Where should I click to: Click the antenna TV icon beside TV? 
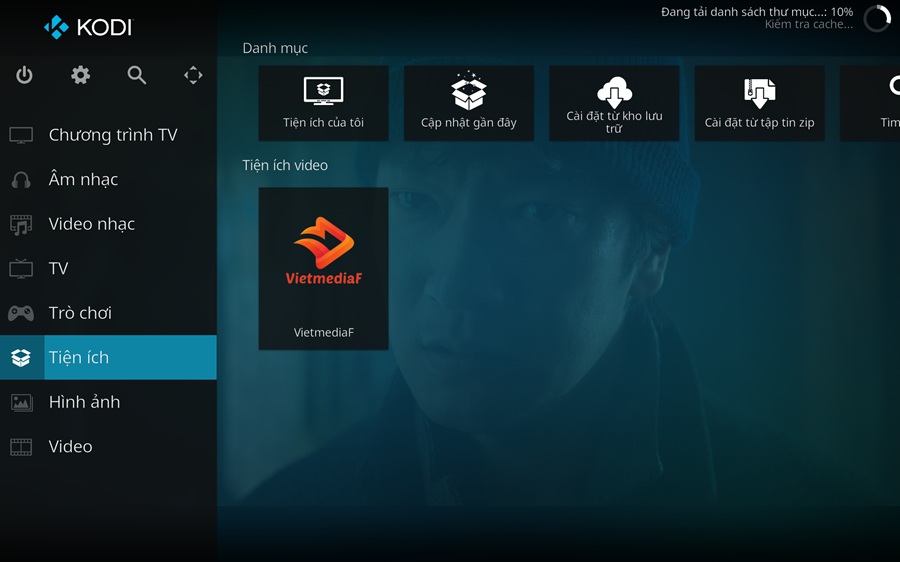click(21, 269)
